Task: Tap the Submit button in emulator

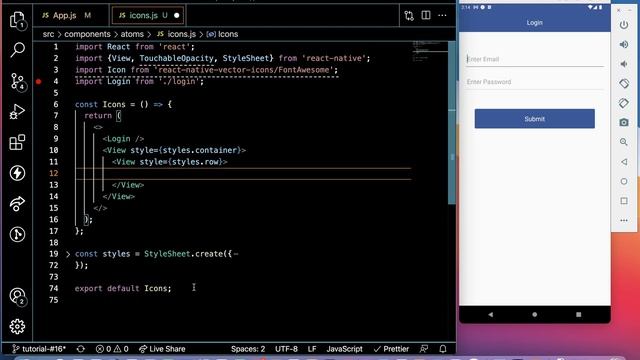Action: coord(534,119)
